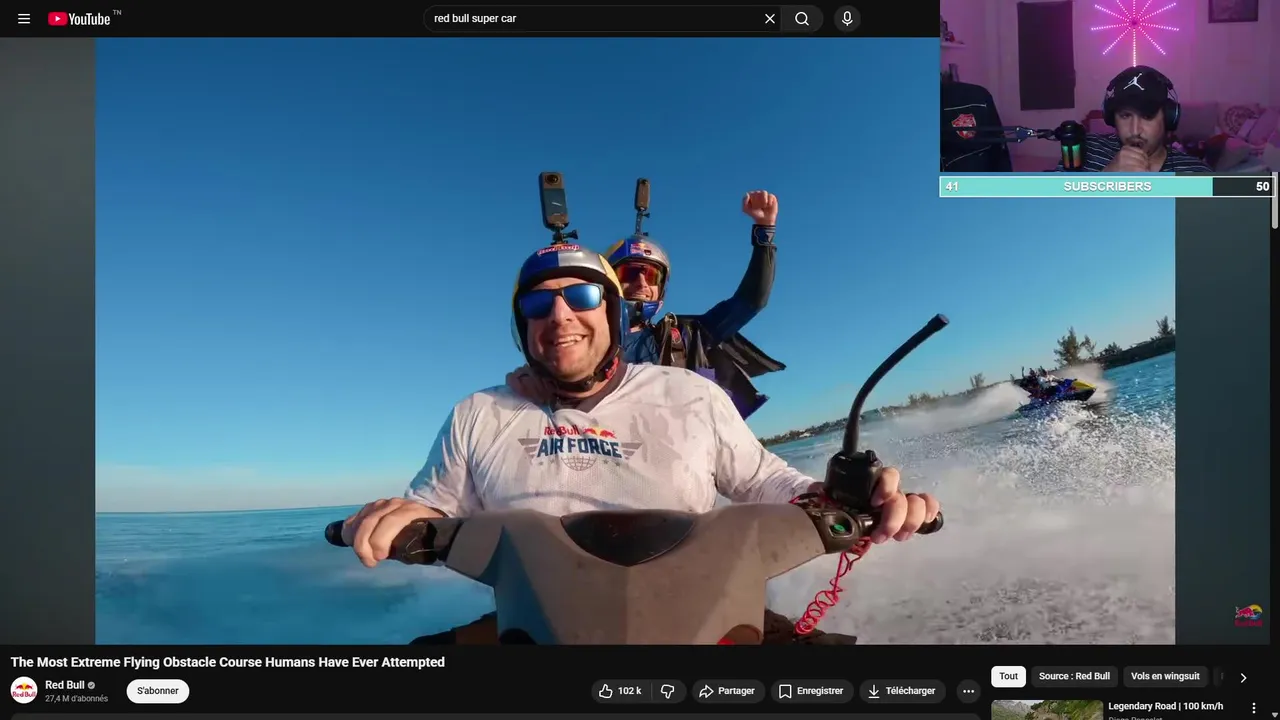Open options menu for Legendary Road video
This screenshot has height=720, width=1280.
1253,708
